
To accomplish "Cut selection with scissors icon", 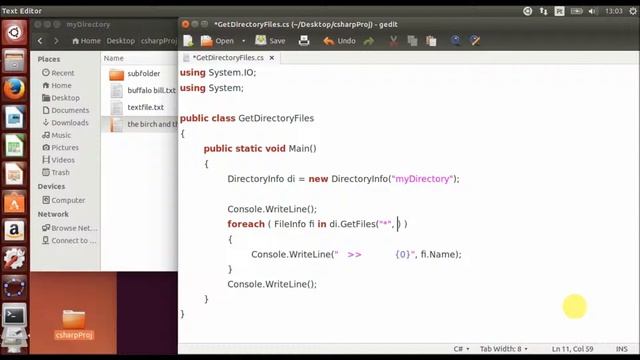I will [x=393, y=41].
